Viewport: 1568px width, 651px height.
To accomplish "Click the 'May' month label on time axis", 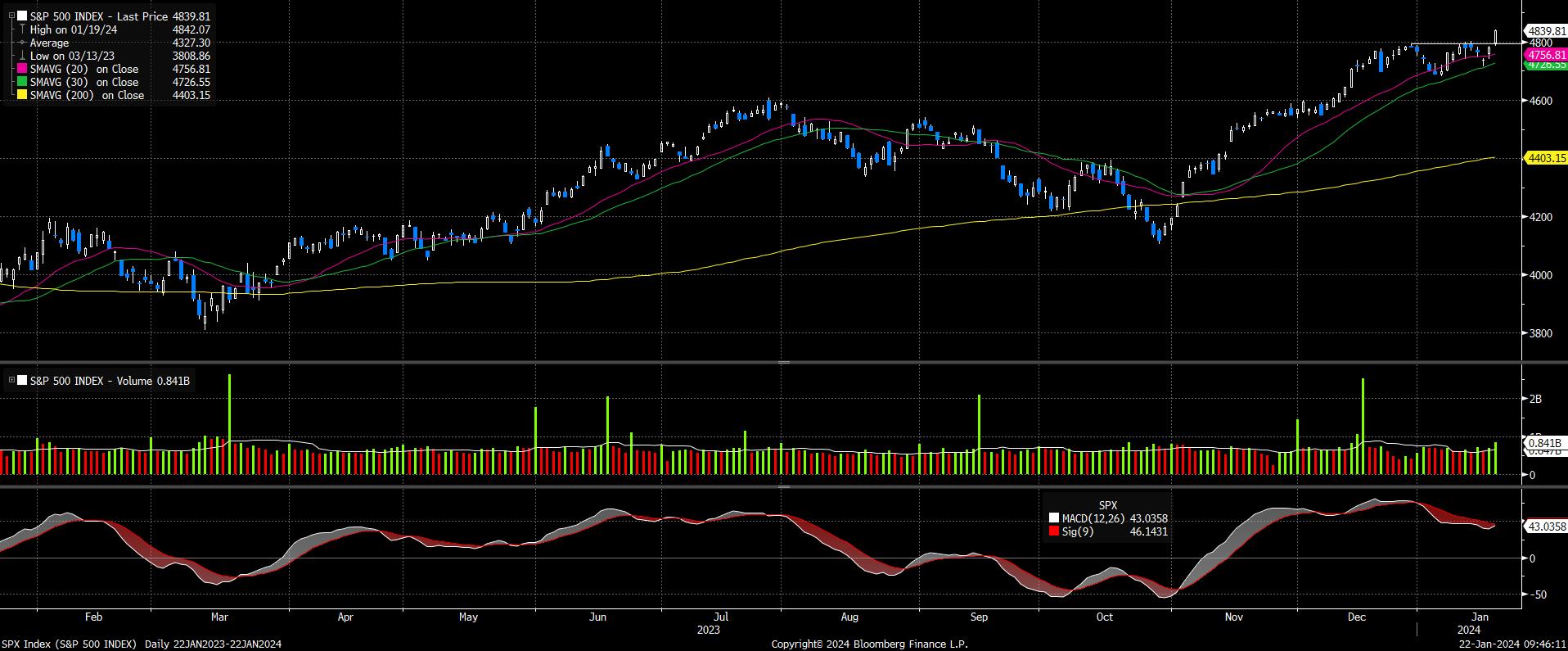I will pos(468,617).
